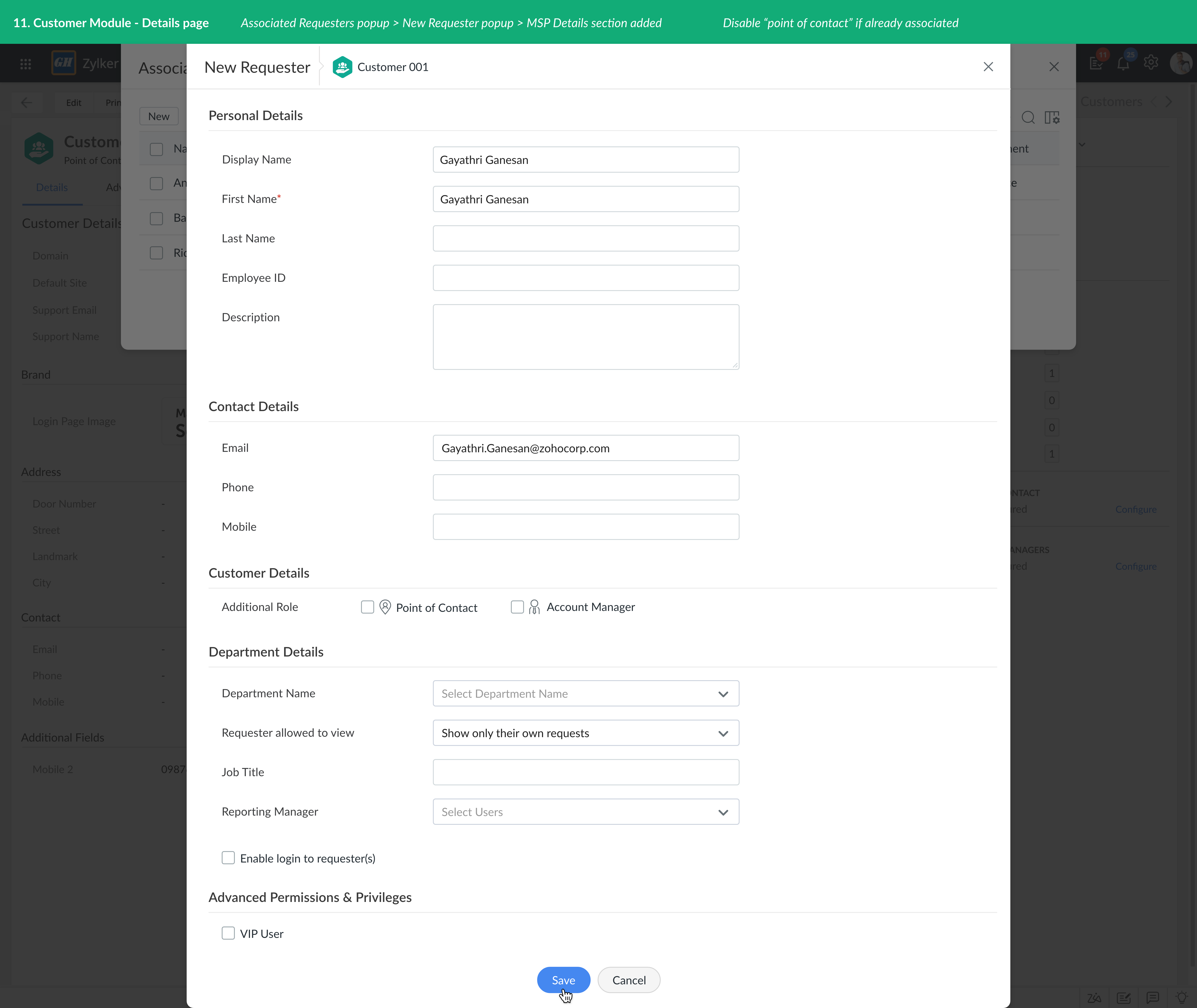Open the chat bubble icon at bottom
1197x1008 pixels.
click(x=1153, y=998)
